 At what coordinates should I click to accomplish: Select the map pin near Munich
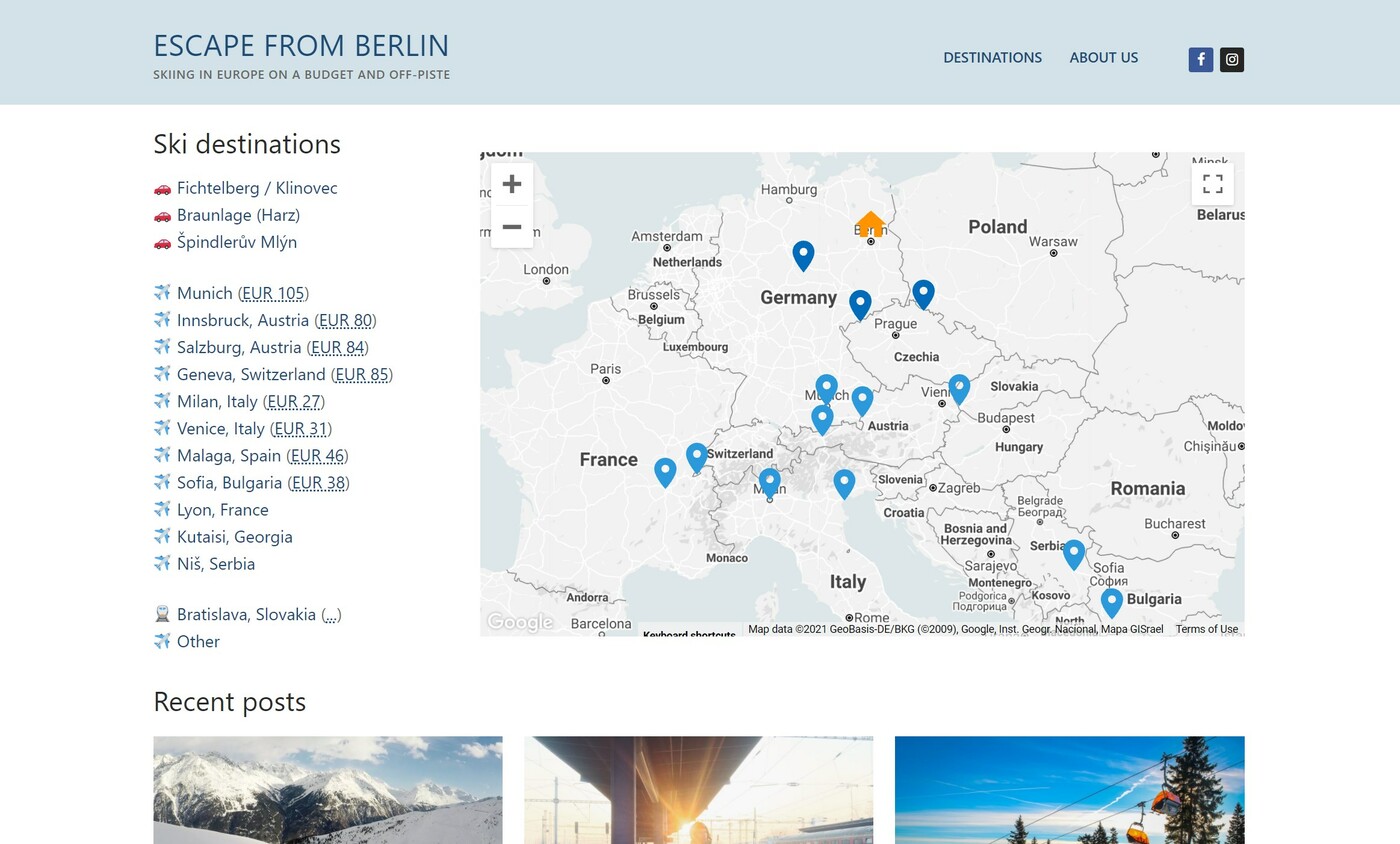click(826, 385)
